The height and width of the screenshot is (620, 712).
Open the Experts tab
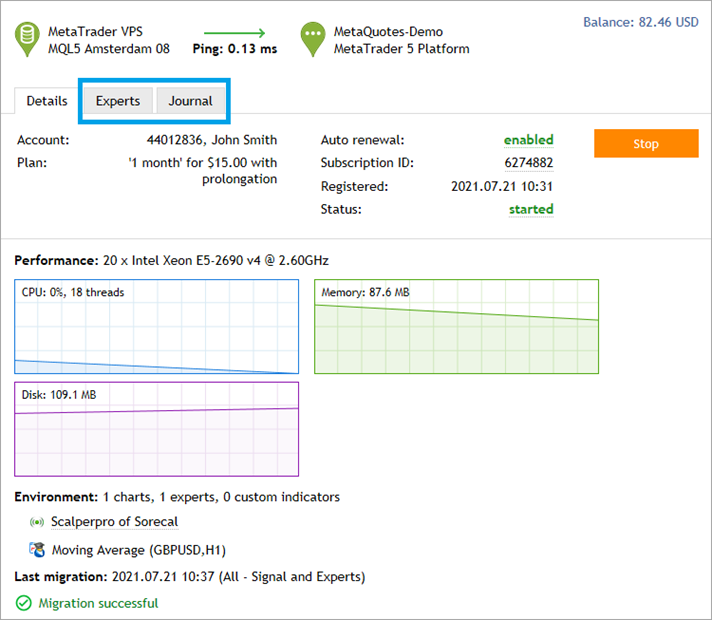pyautogui.click(x=118, y=101)
